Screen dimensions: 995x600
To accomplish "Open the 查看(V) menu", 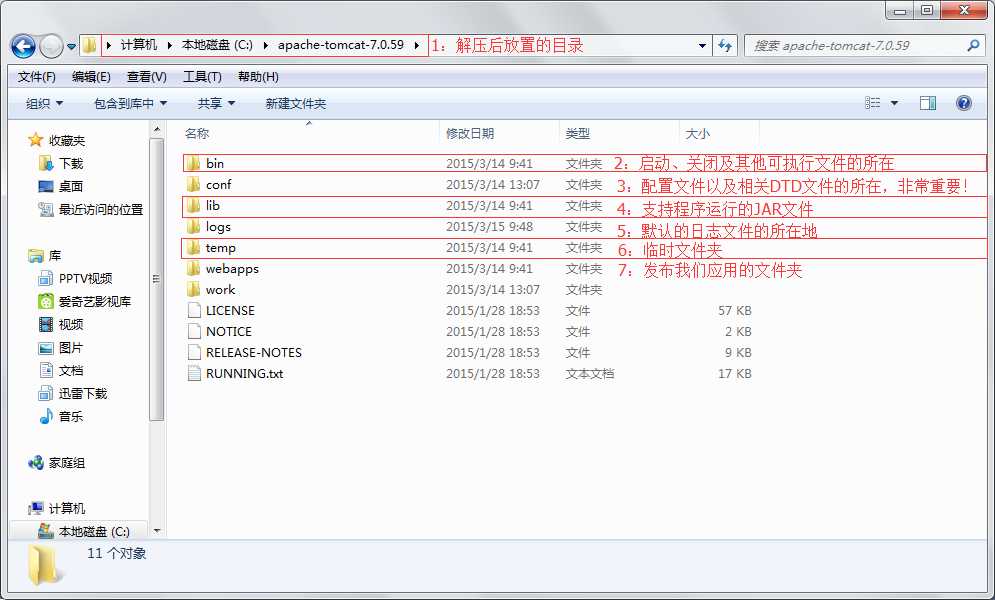I will coord(147,77).
